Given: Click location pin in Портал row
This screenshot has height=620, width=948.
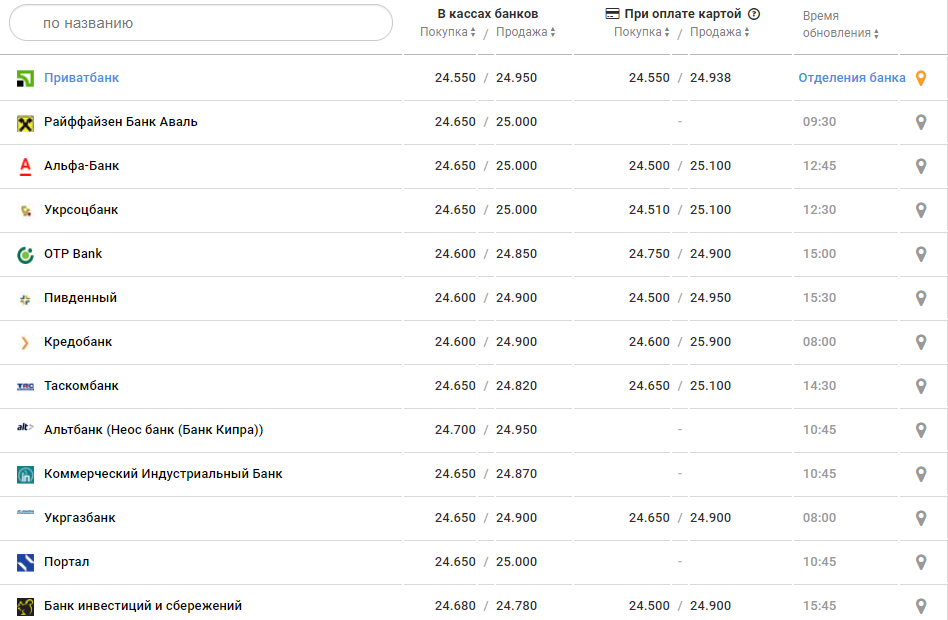Looking at the screenshot, I should coord(921,562).
